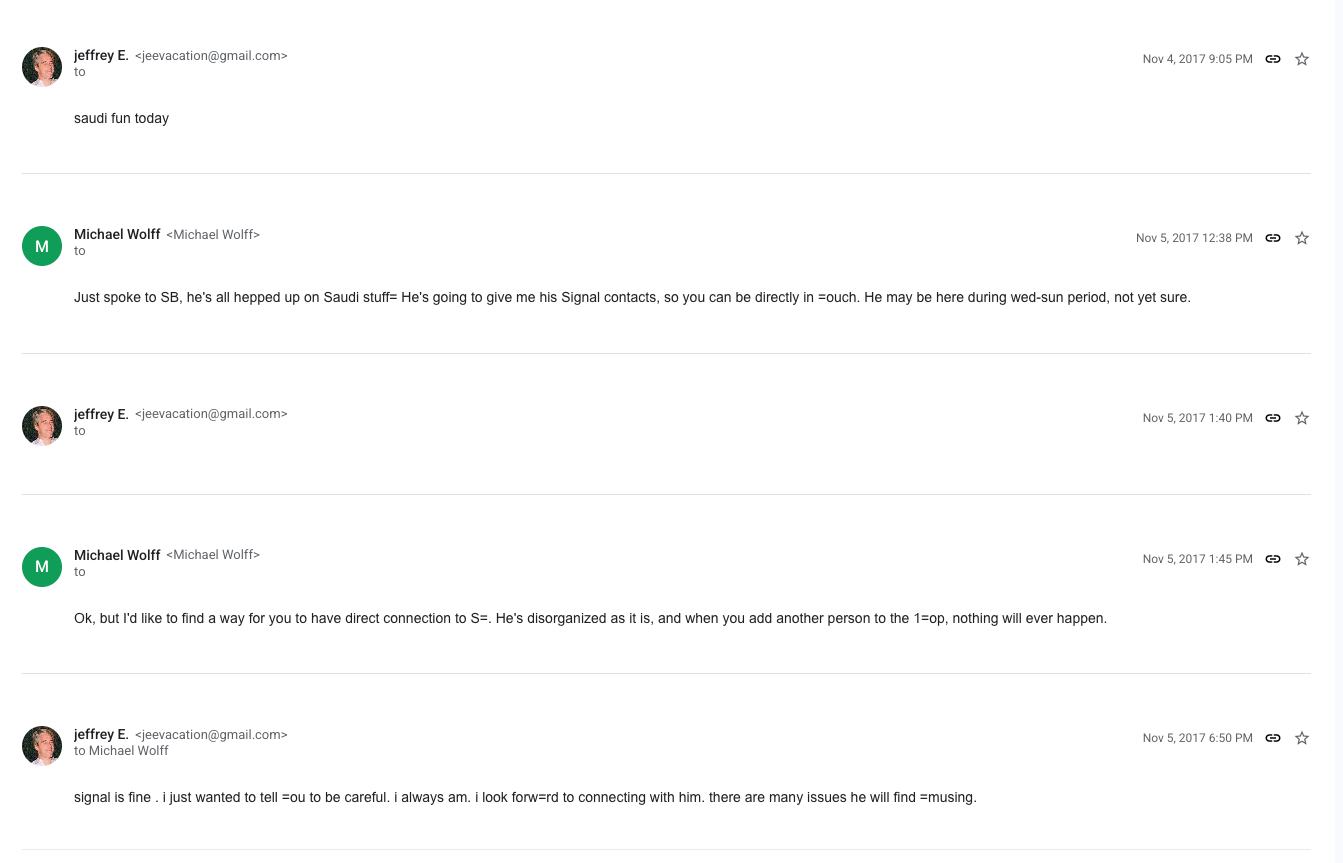Show 'to Michael Wolff' recipient details

tap(121, 751)
